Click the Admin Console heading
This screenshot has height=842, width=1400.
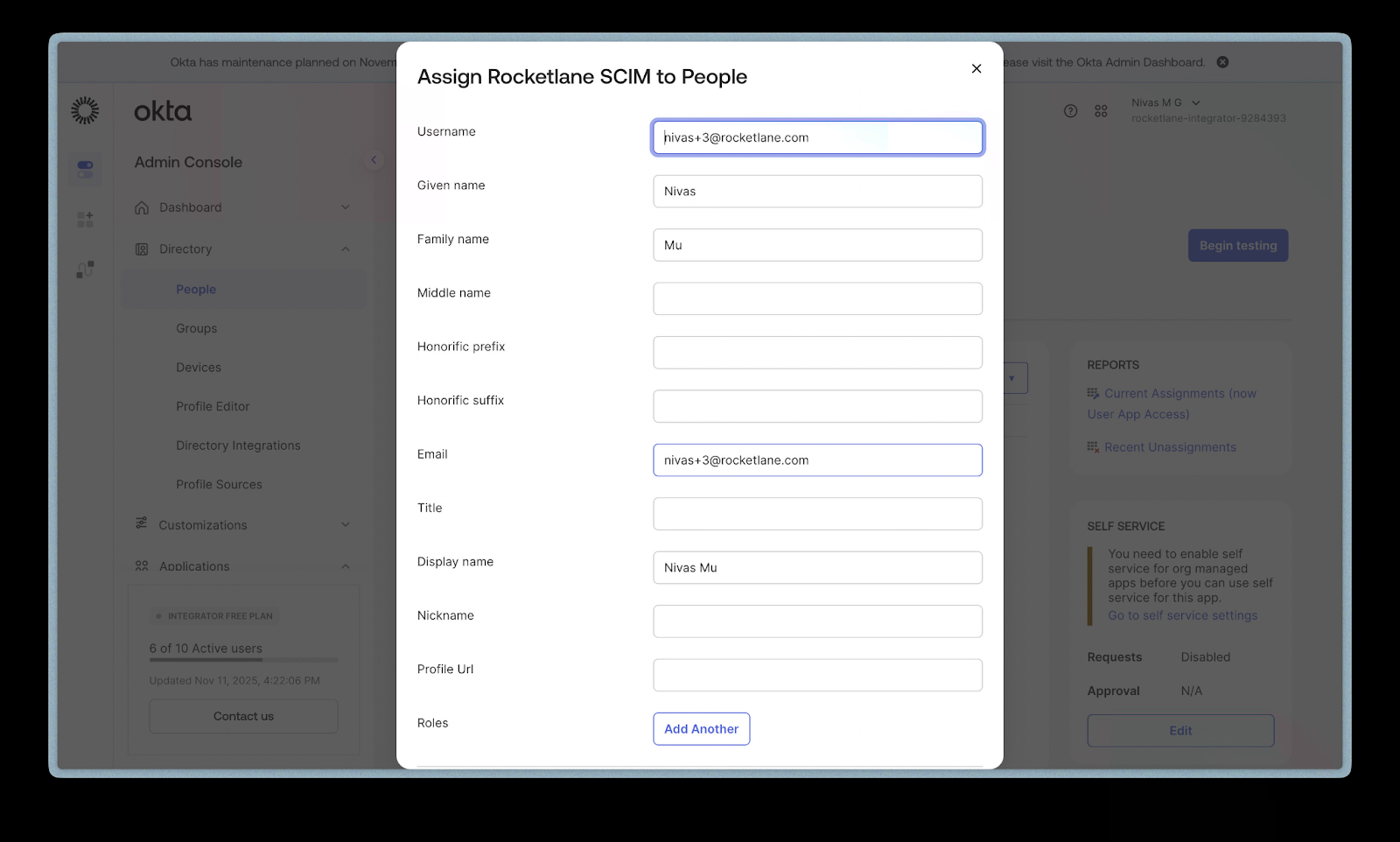coord(188,163)
